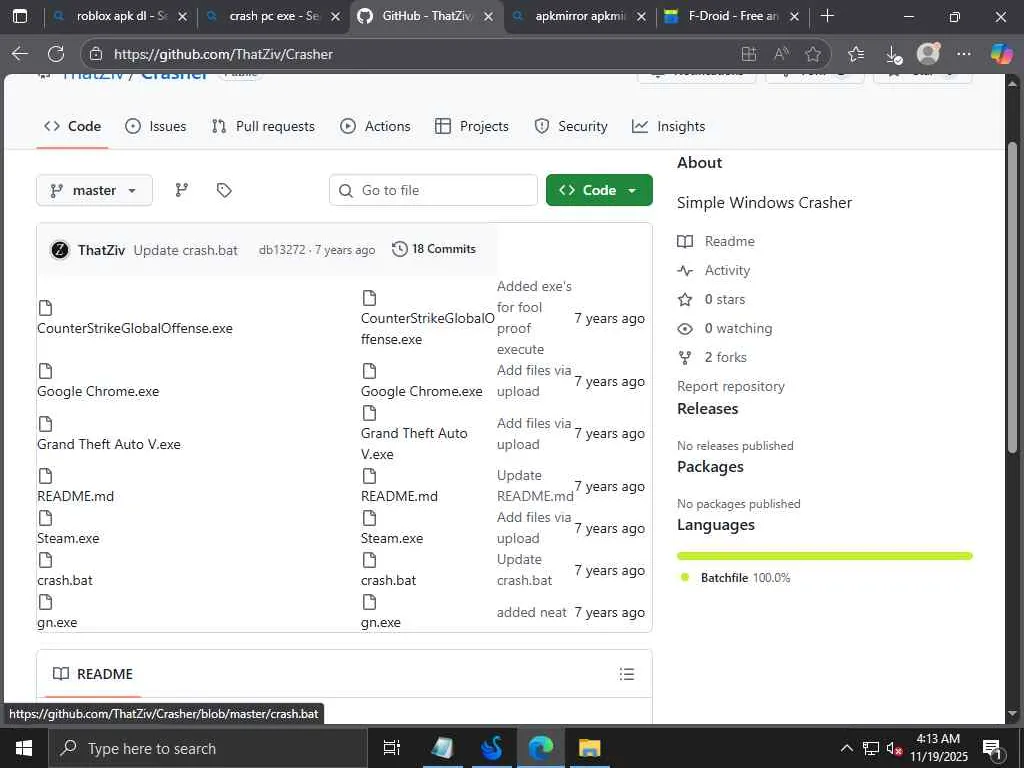View 0 stars stargazers link

711,299
